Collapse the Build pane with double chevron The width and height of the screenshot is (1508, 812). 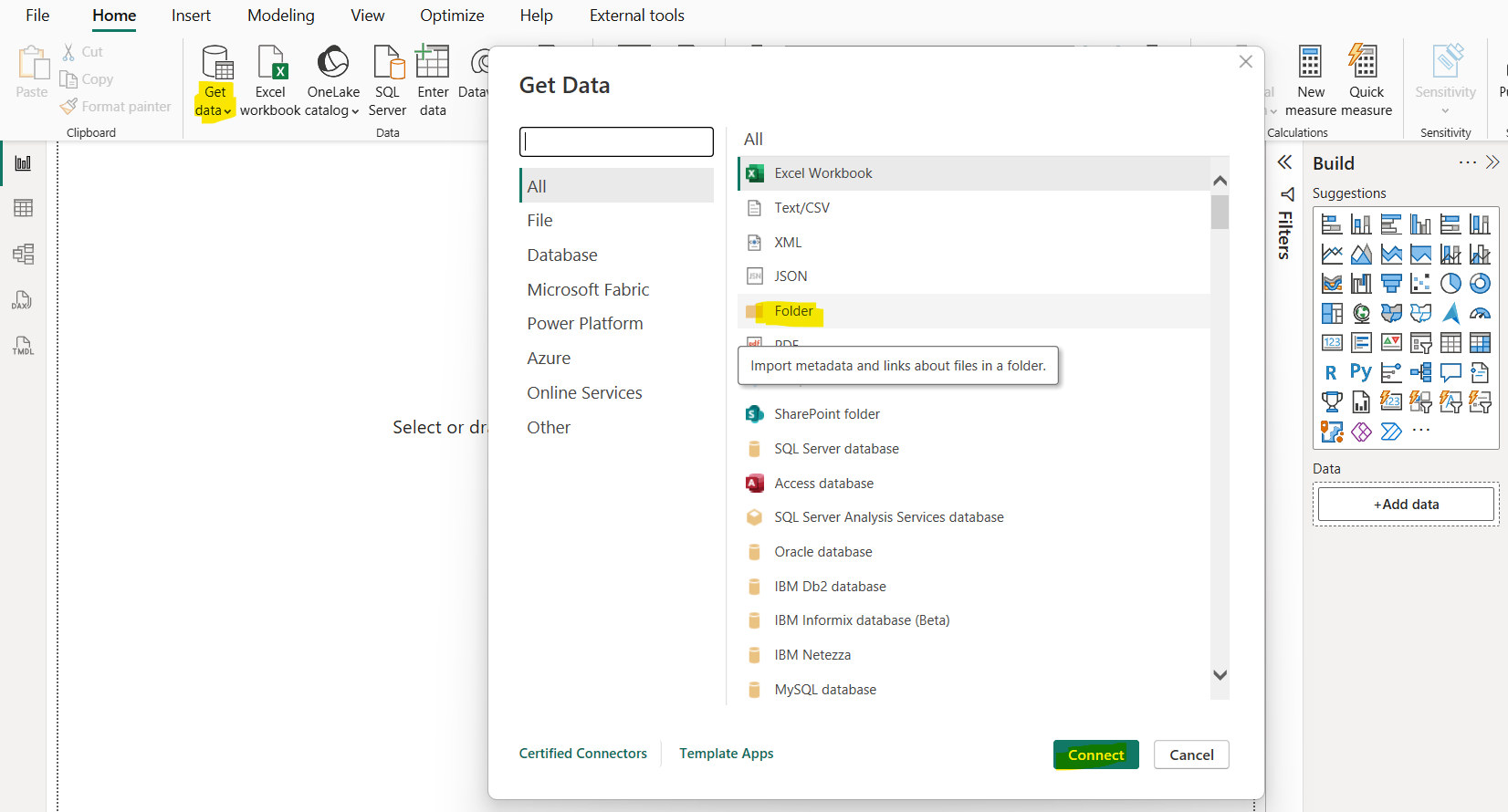1492,162
